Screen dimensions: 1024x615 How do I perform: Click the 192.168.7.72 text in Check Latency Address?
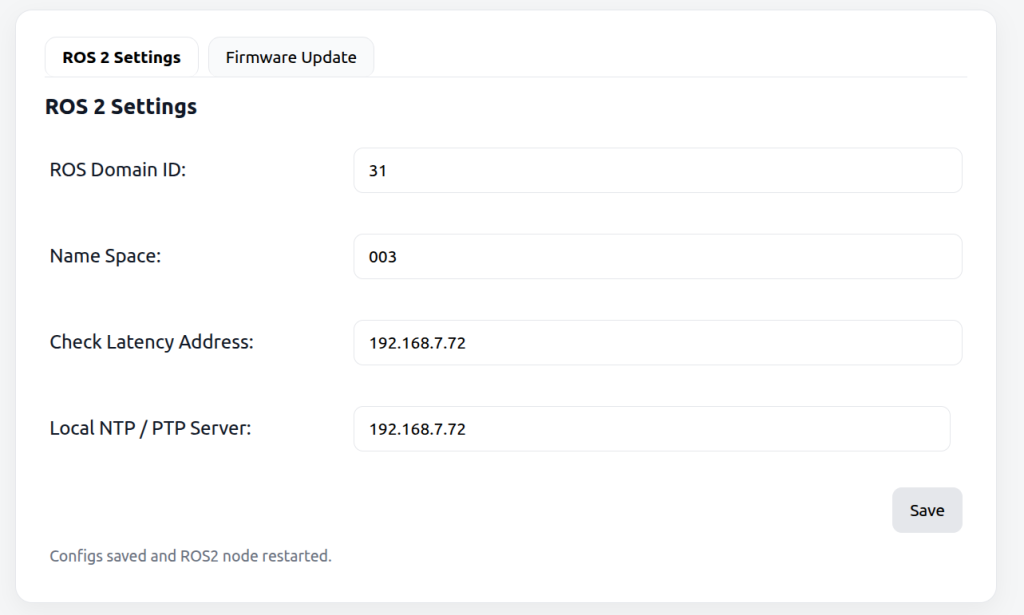click(417, 343)
